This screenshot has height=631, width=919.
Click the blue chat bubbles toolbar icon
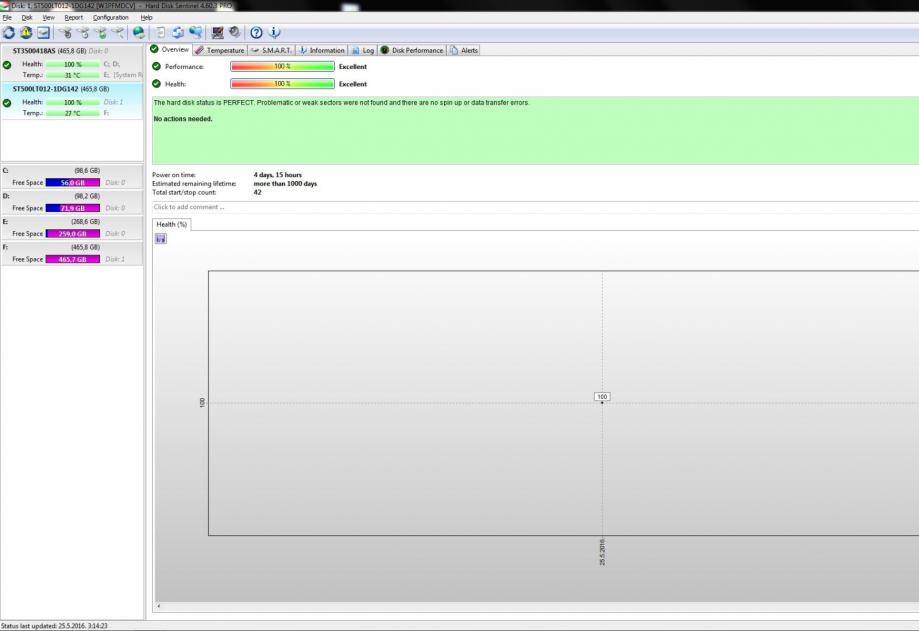pos(195,33)
